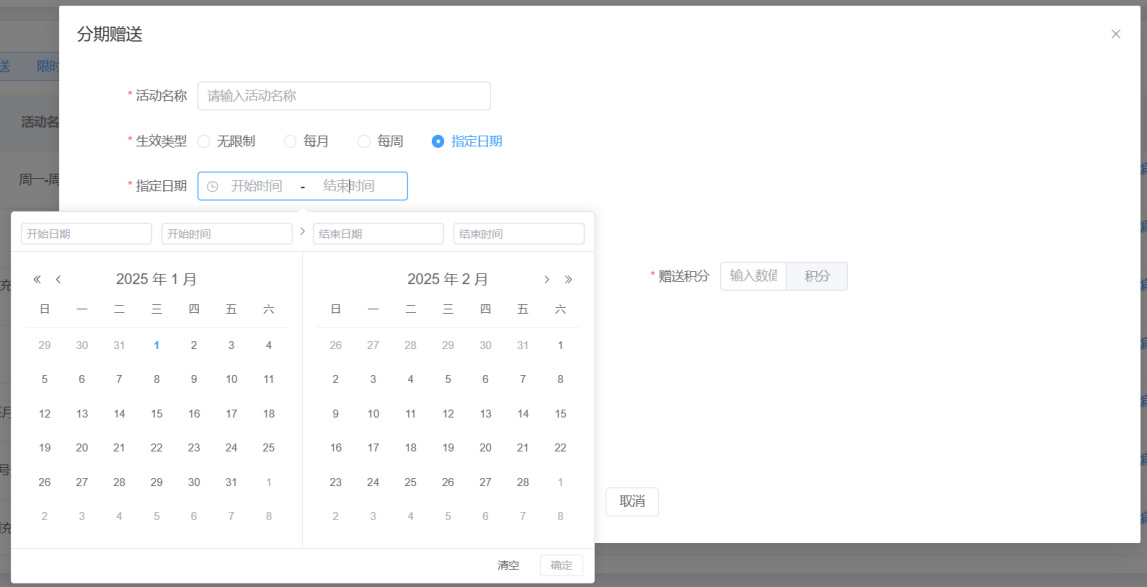Click the 积分 unit addon
Screen dimensions: 1147x587
coord(817,276)
